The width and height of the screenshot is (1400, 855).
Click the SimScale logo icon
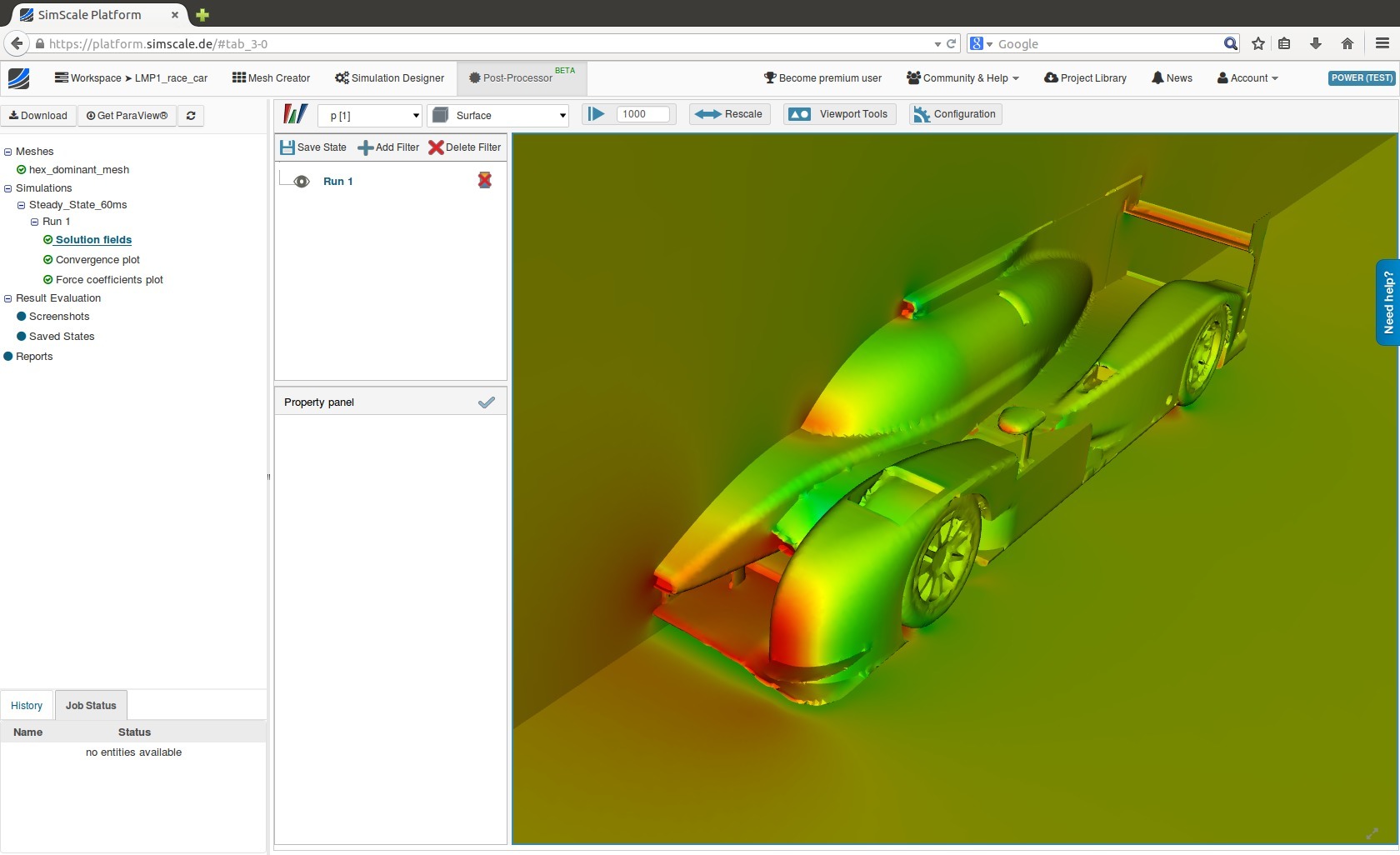tap(19, 78)
